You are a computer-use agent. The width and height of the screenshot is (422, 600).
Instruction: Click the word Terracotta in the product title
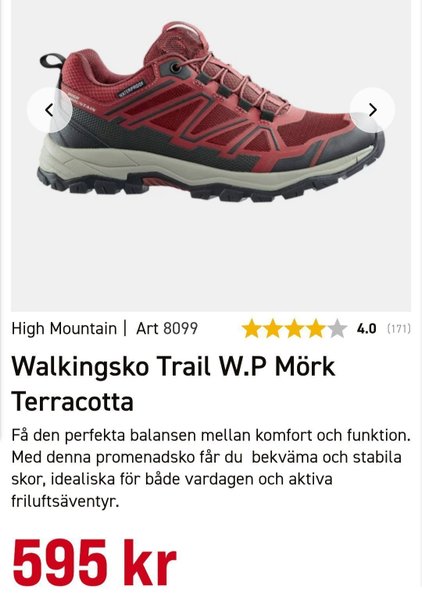pyautogui.click(x=73, y=401)
